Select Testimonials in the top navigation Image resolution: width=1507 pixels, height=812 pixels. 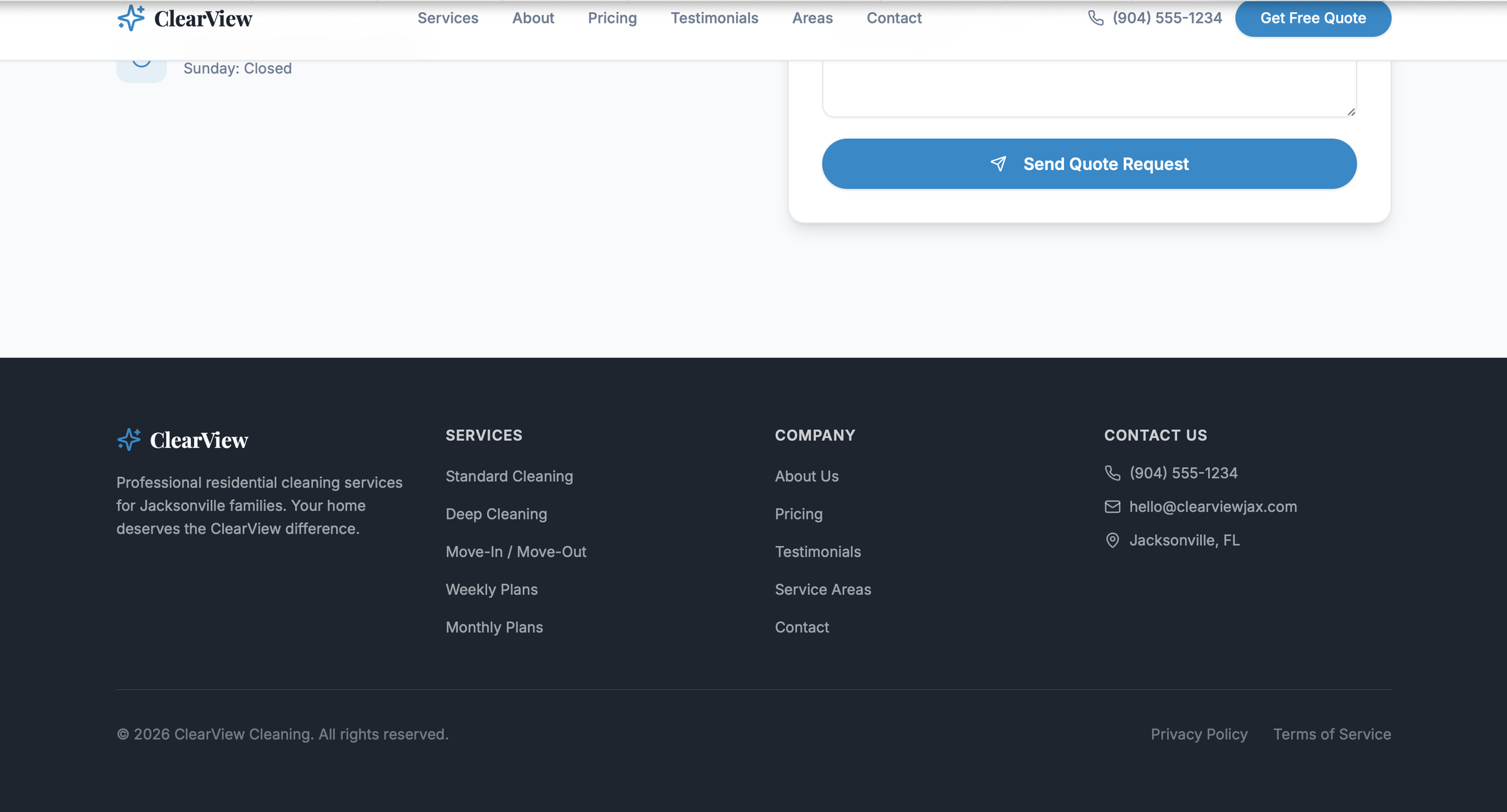(714, 17)
